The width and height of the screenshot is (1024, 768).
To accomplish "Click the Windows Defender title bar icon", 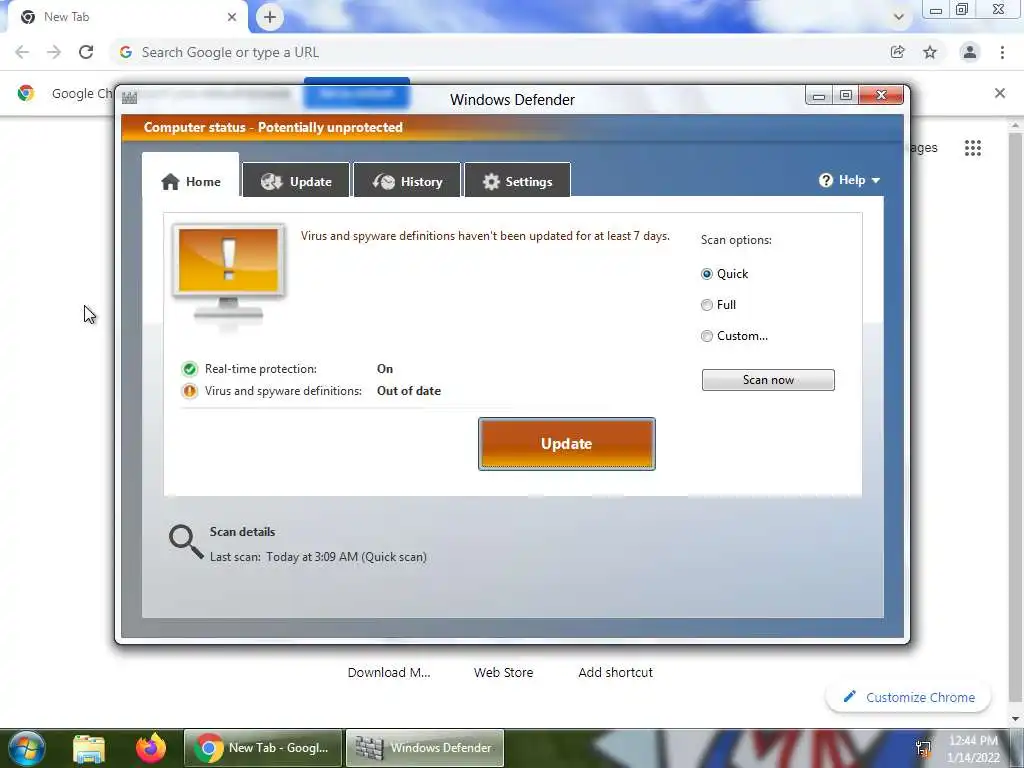I will [x=129, y=98].
